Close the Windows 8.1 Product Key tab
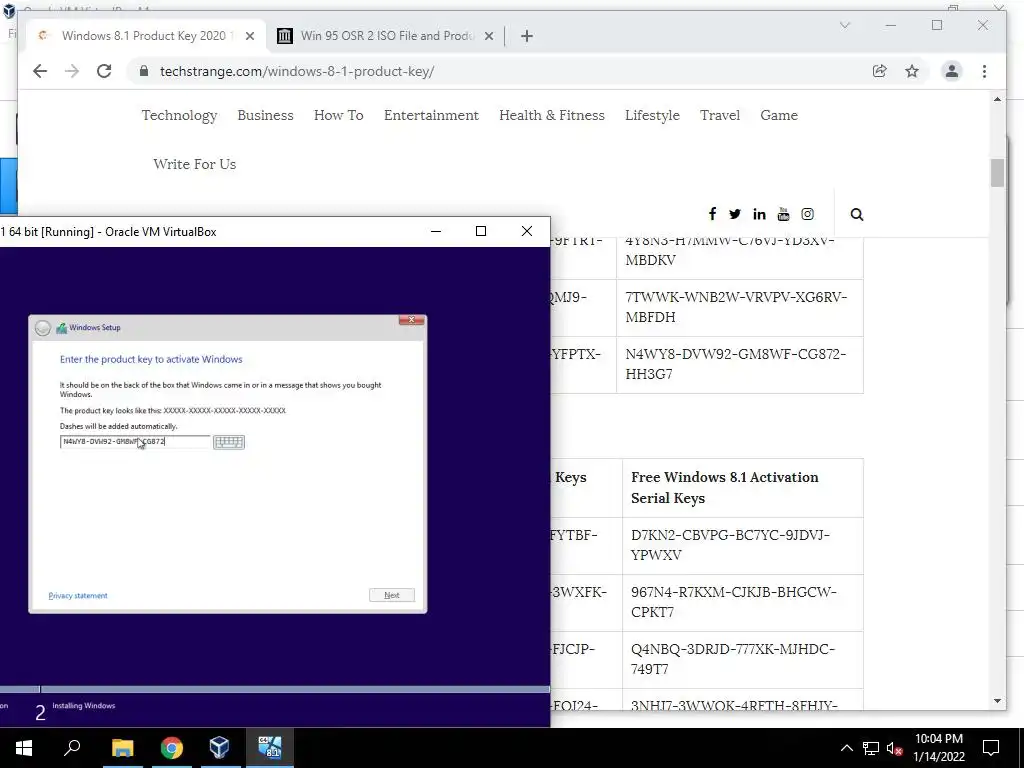This screenshot has height=768, width=1024. [x=249, y=36]
